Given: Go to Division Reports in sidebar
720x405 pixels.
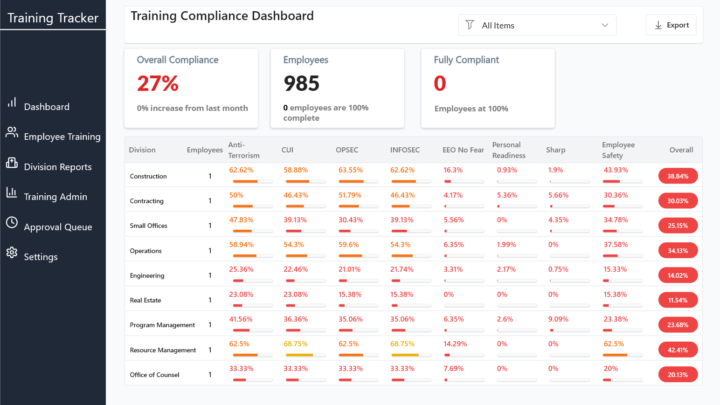Looking at the screenshot, I should pyautogui.click(x=57, y=167).
